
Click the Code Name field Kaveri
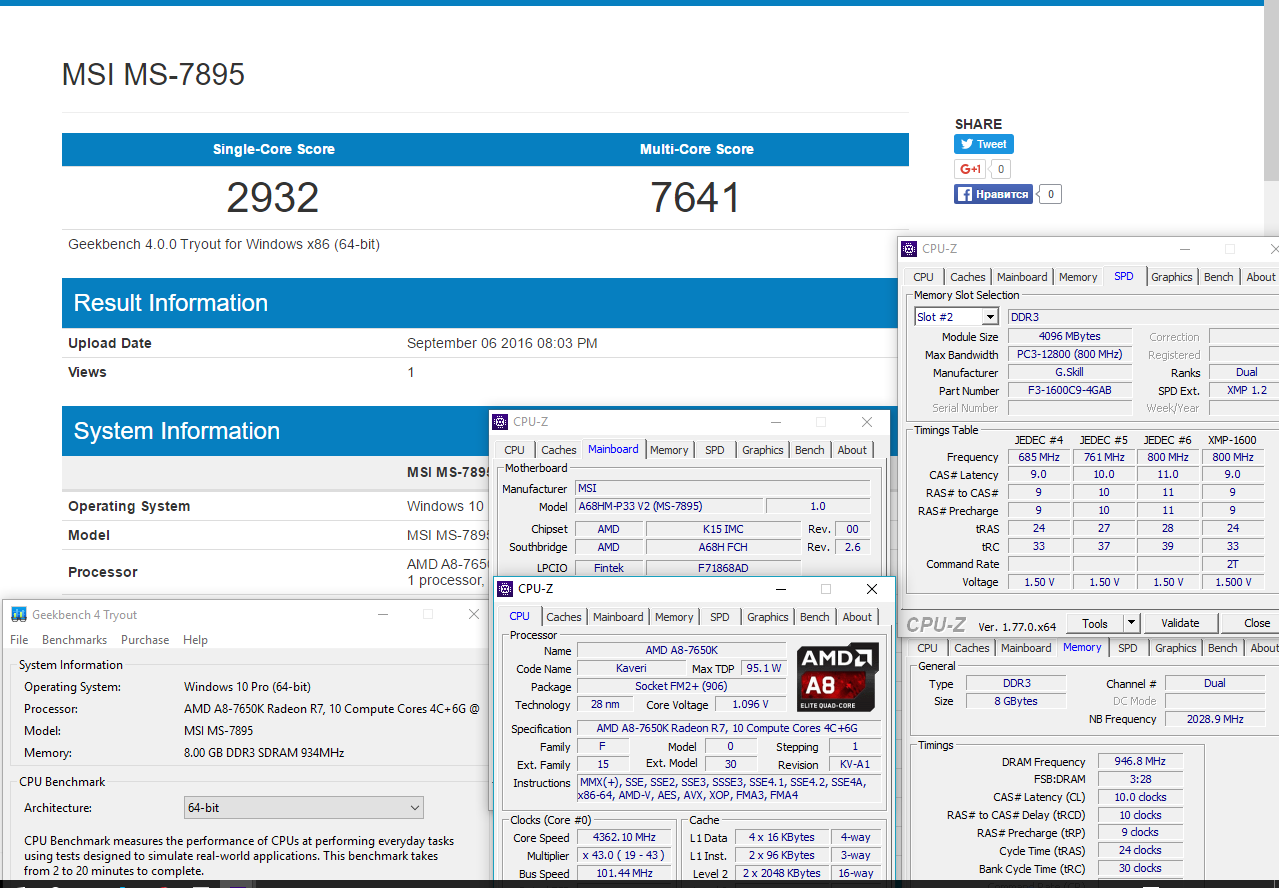pyautogui.click(x=631, y=668)
